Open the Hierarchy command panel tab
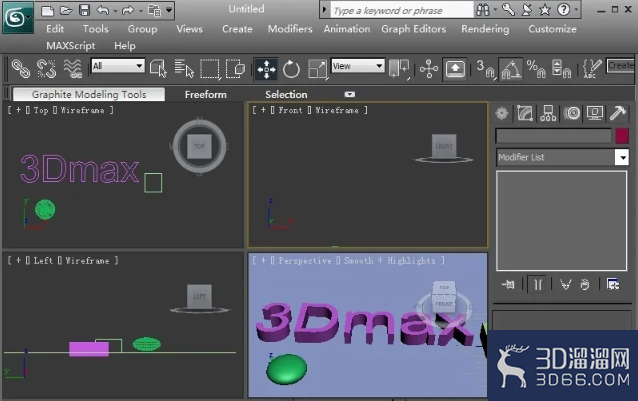This screenshot has width=638, height=401. click(548, 113)
